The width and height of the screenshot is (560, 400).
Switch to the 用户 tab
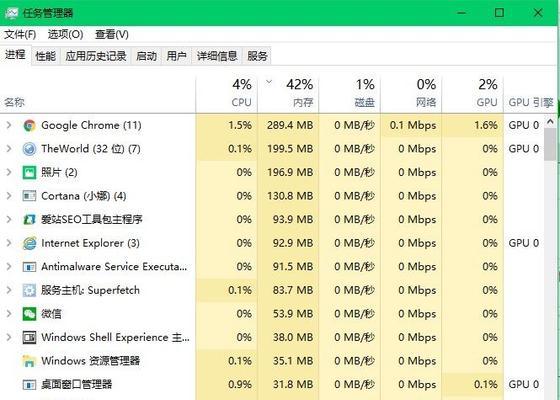(x=176, y=56)
